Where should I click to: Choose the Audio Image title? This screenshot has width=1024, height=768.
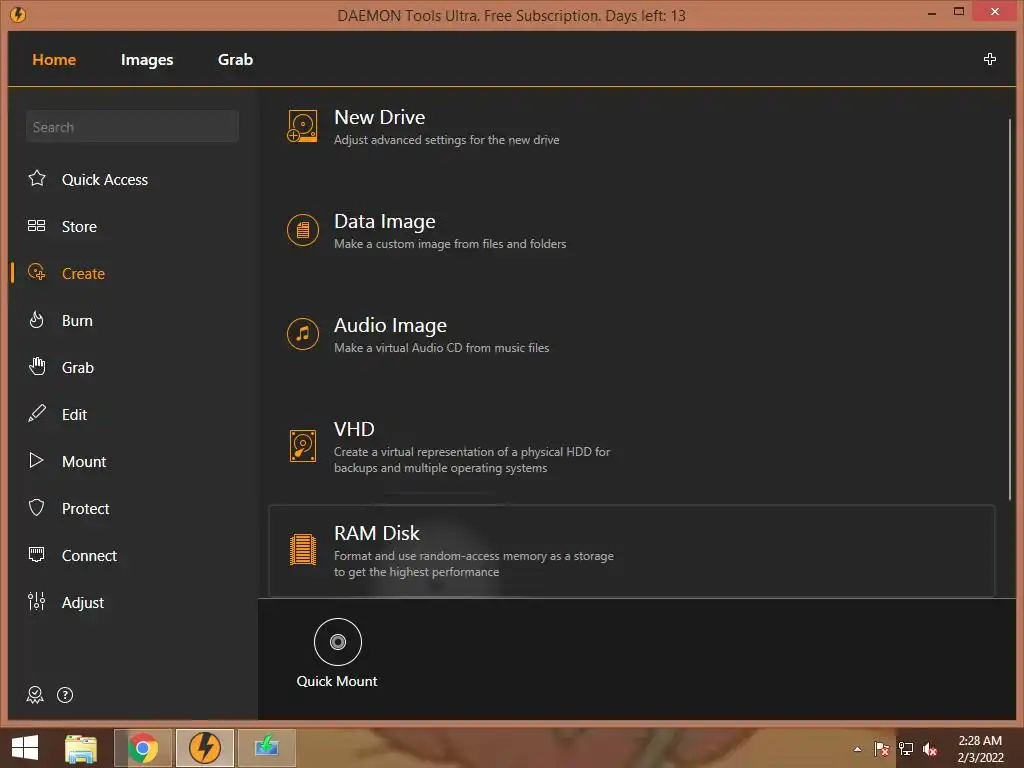coord(390,325)
